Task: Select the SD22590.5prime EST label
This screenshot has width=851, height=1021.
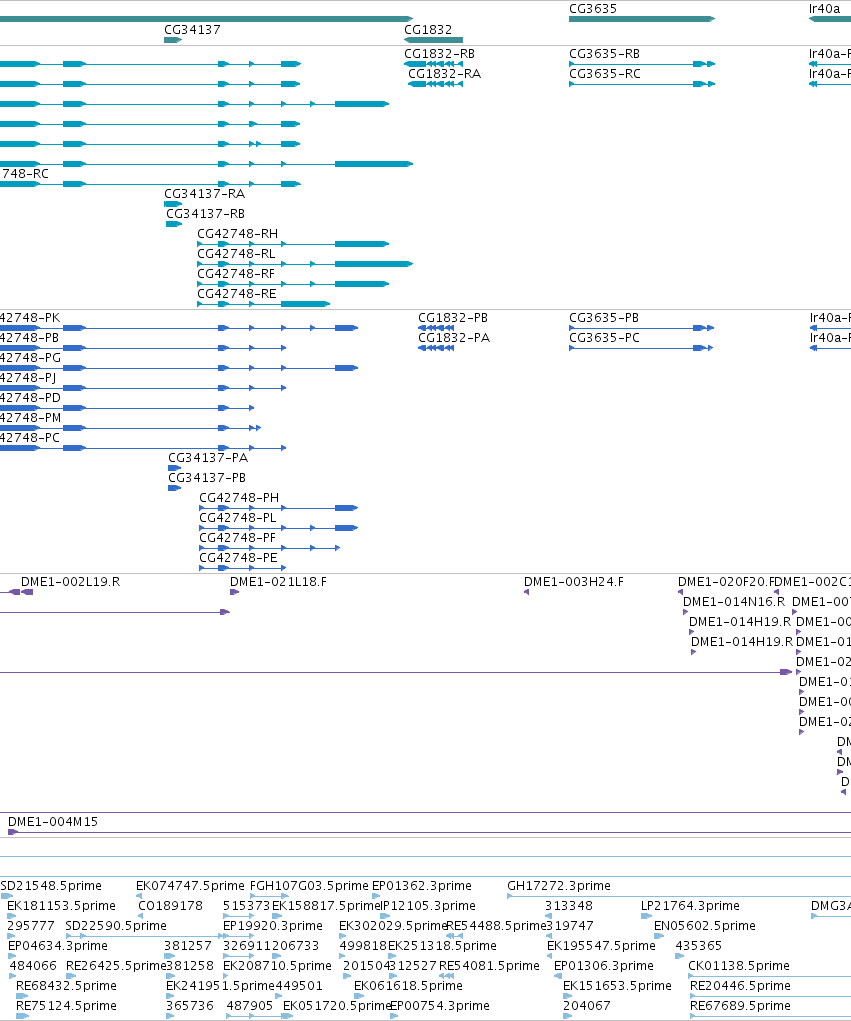Action: point(116,925)
